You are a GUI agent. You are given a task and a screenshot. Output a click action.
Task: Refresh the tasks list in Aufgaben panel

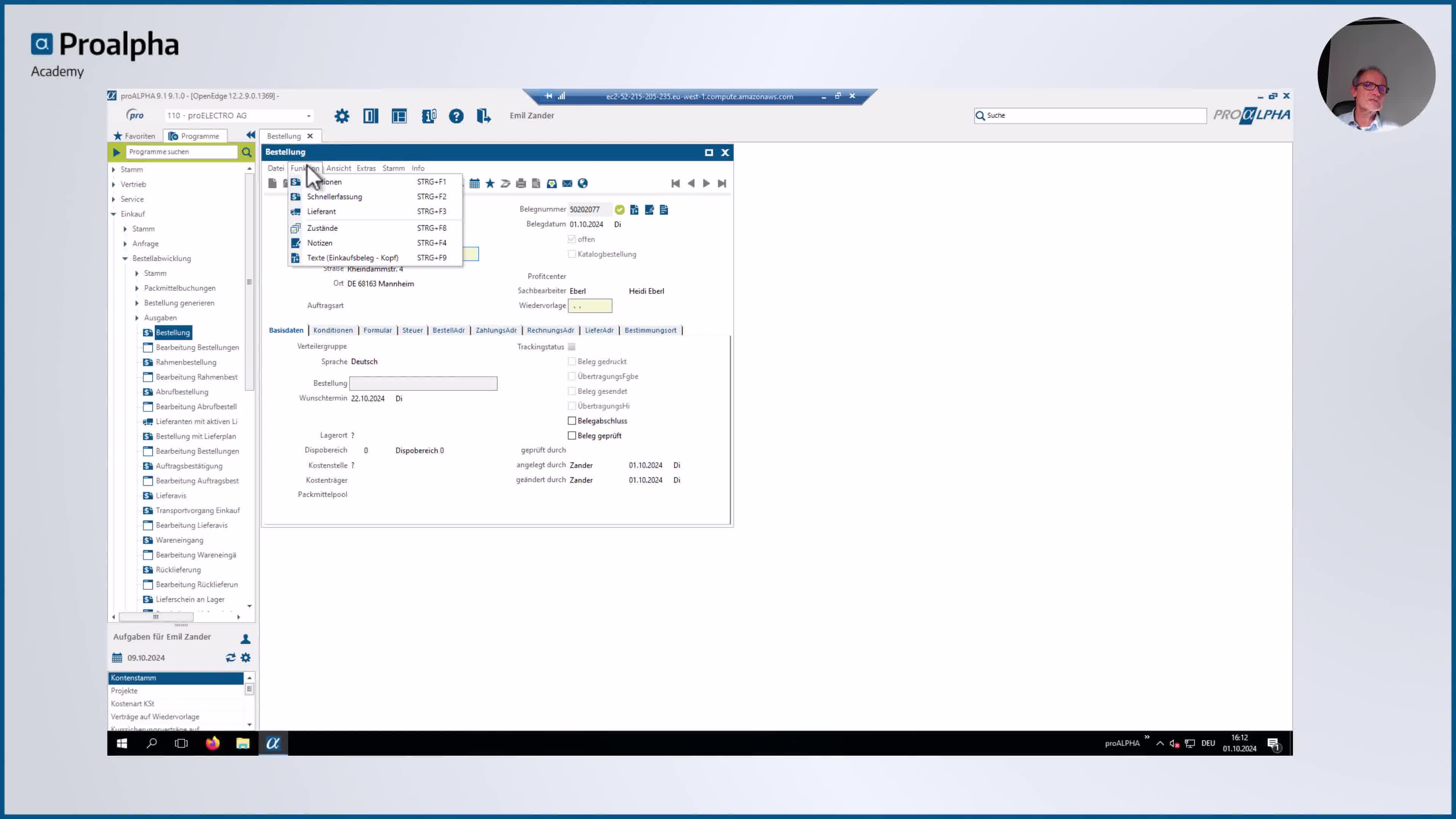pos(231,657)
